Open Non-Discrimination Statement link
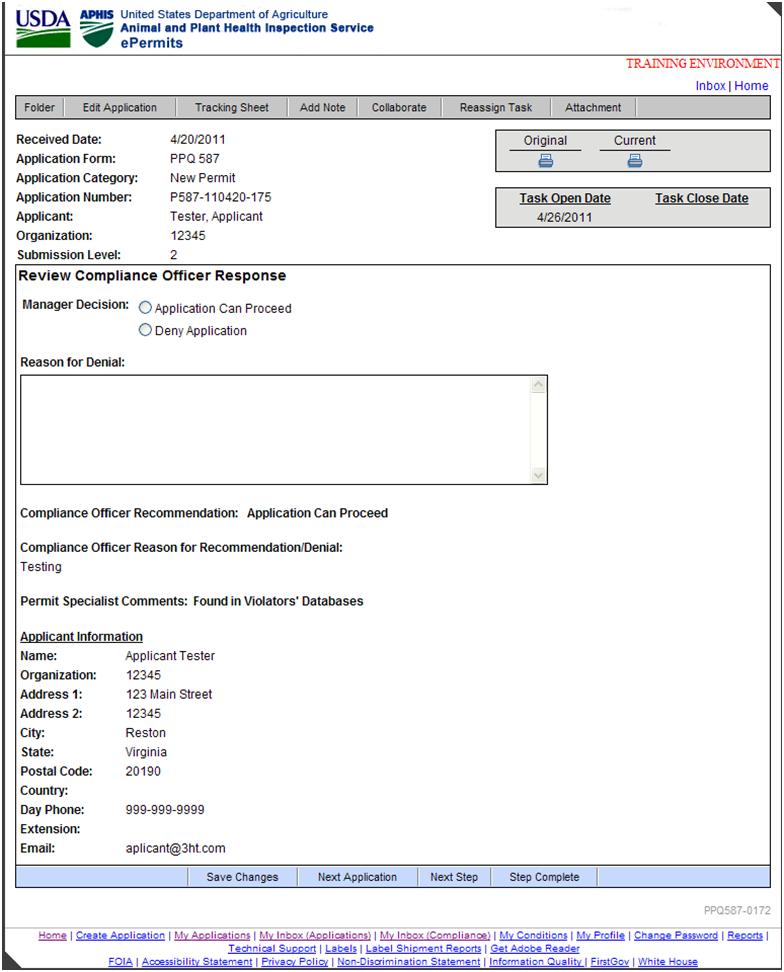This screenshot has height=972, width=784. click(x=408, y=961)
